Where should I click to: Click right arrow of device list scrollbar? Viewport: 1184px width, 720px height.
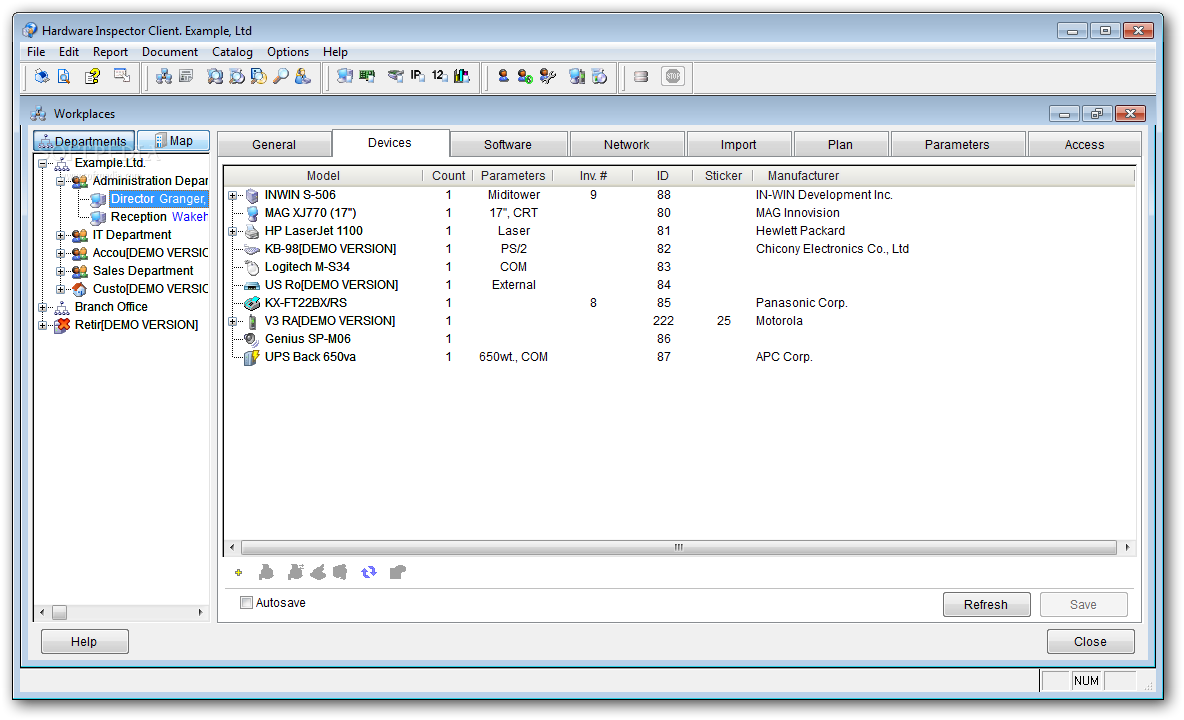1127,547
